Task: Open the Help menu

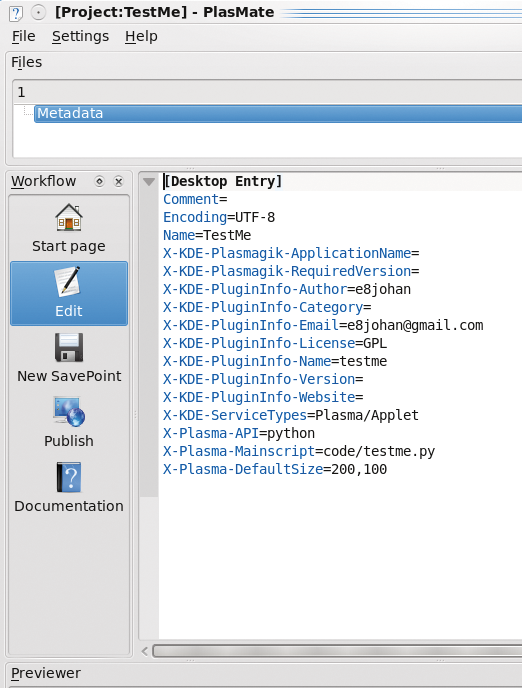Action: [141, 36]
